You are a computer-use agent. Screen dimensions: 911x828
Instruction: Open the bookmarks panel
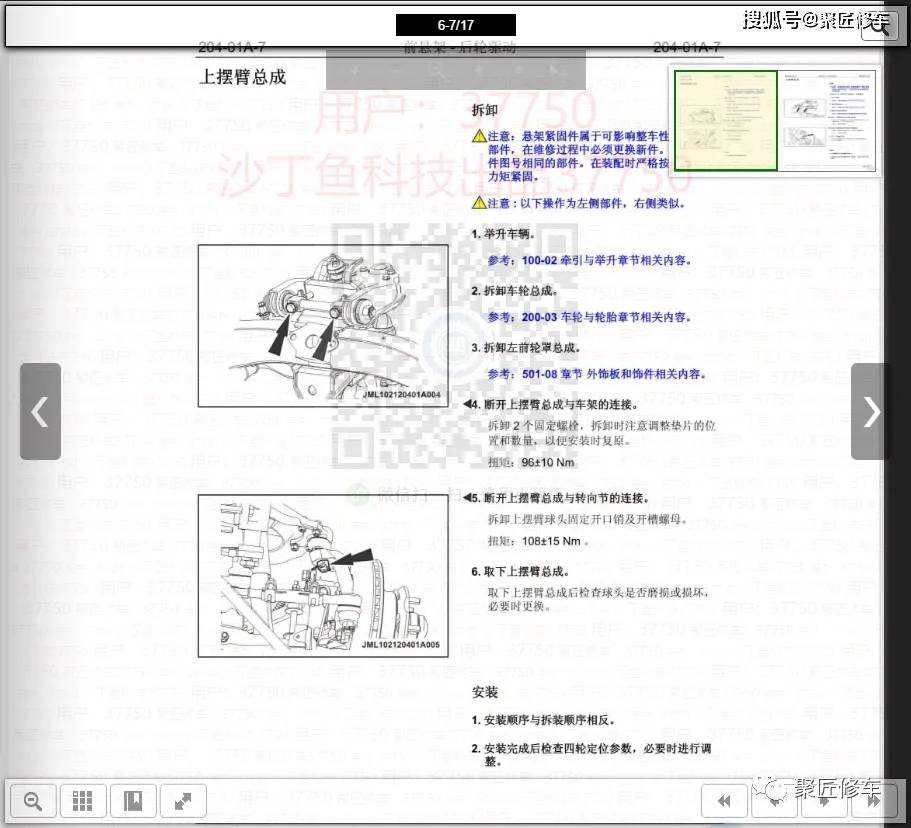133,801
